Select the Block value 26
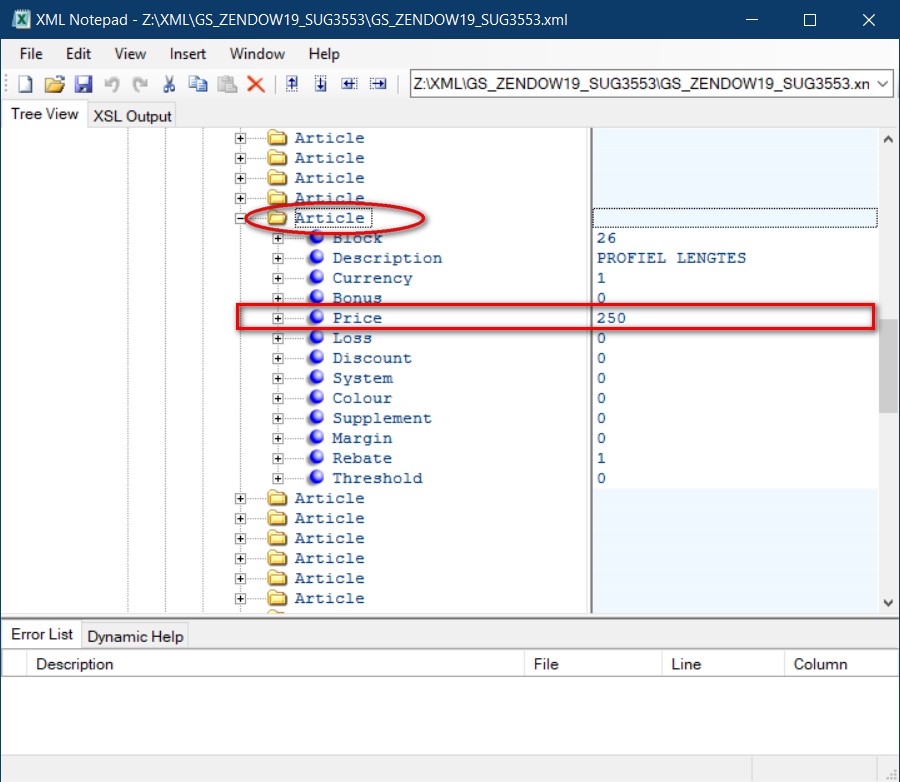 point(606,238)
